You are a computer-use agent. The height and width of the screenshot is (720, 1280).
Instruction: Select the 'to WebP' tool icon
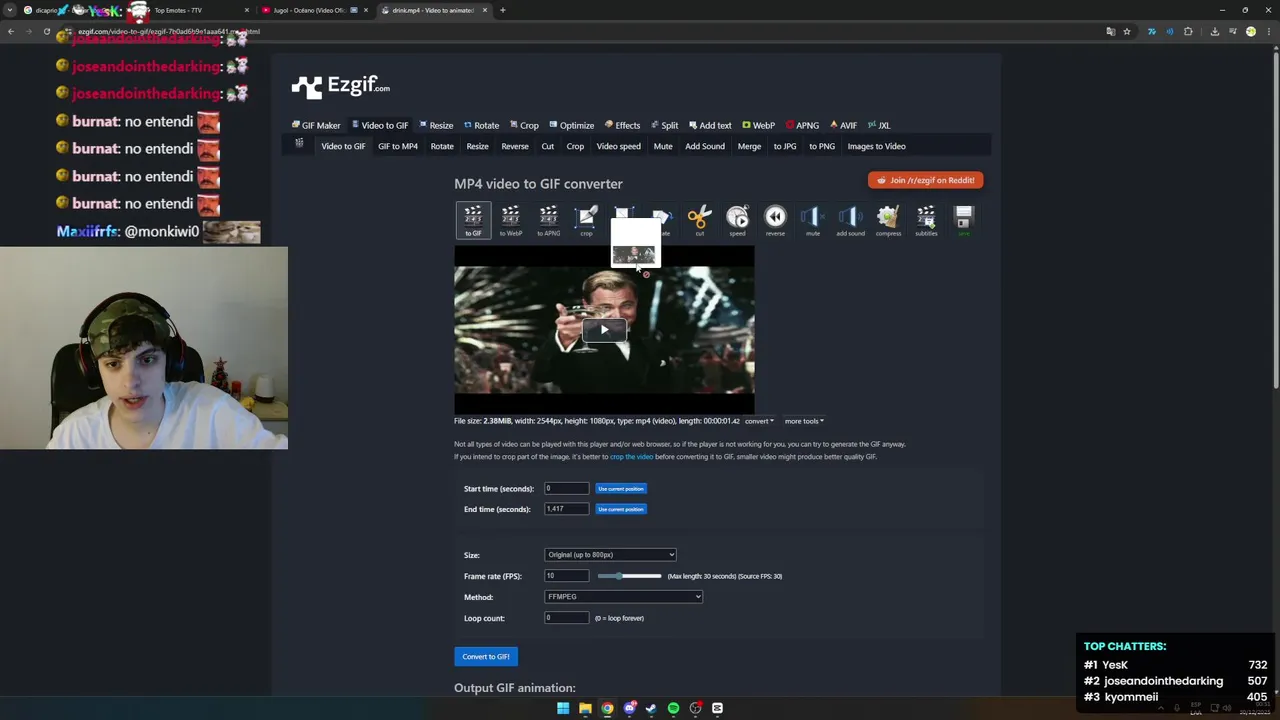tap(511, 220)
